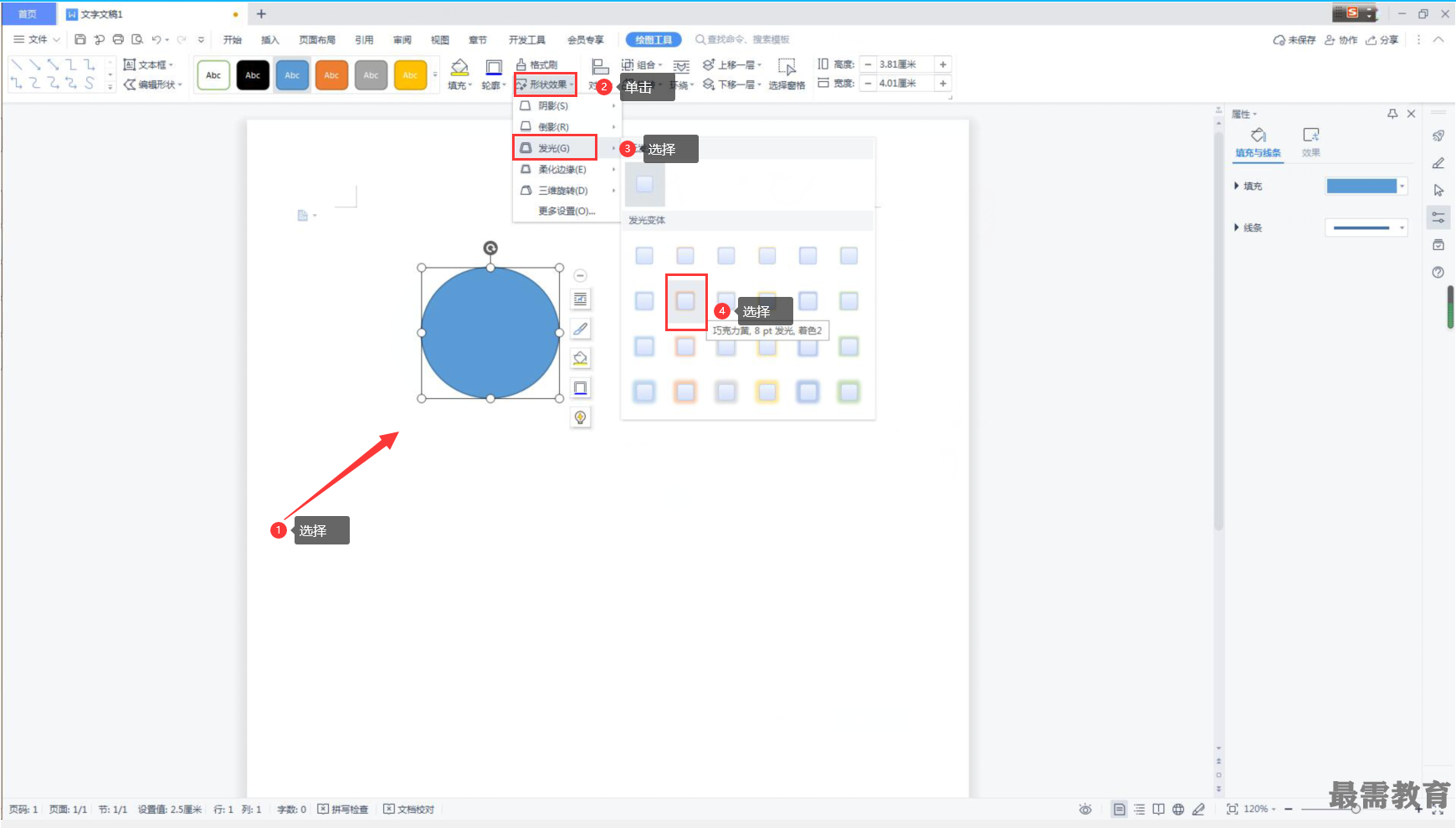
Task: Click the height field showing 3.81厘米
Action: [905, 64]
